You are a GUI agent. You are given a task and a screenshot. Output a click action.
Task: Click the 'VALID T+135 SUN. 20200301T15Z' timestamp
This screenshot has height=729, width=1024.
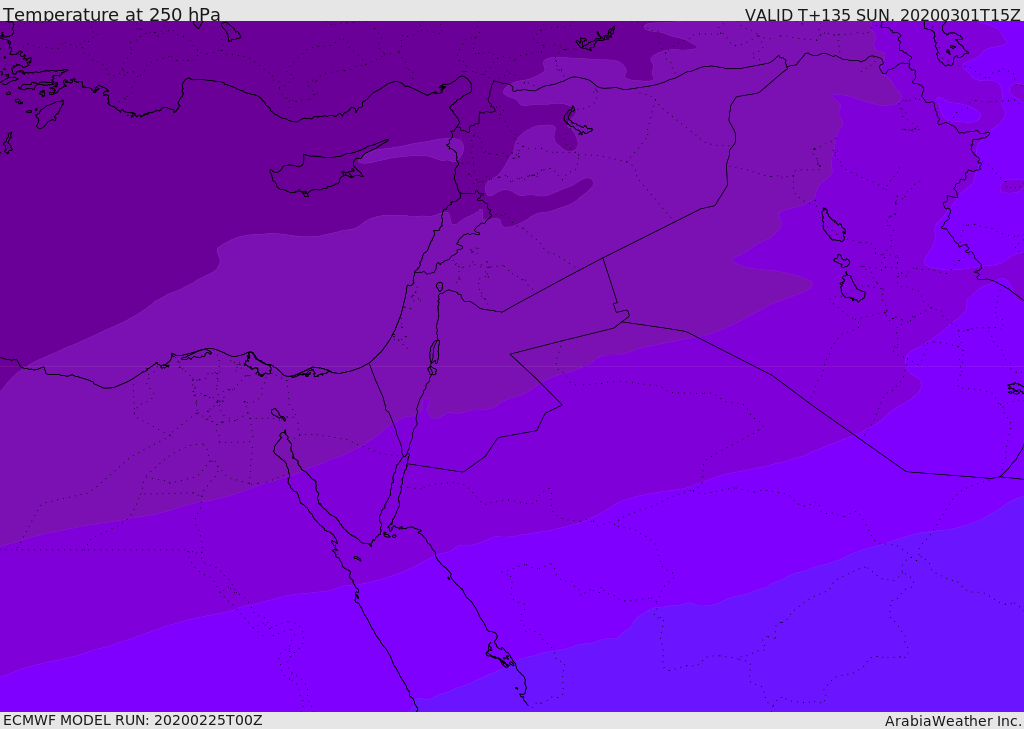[x=882, y=14]
